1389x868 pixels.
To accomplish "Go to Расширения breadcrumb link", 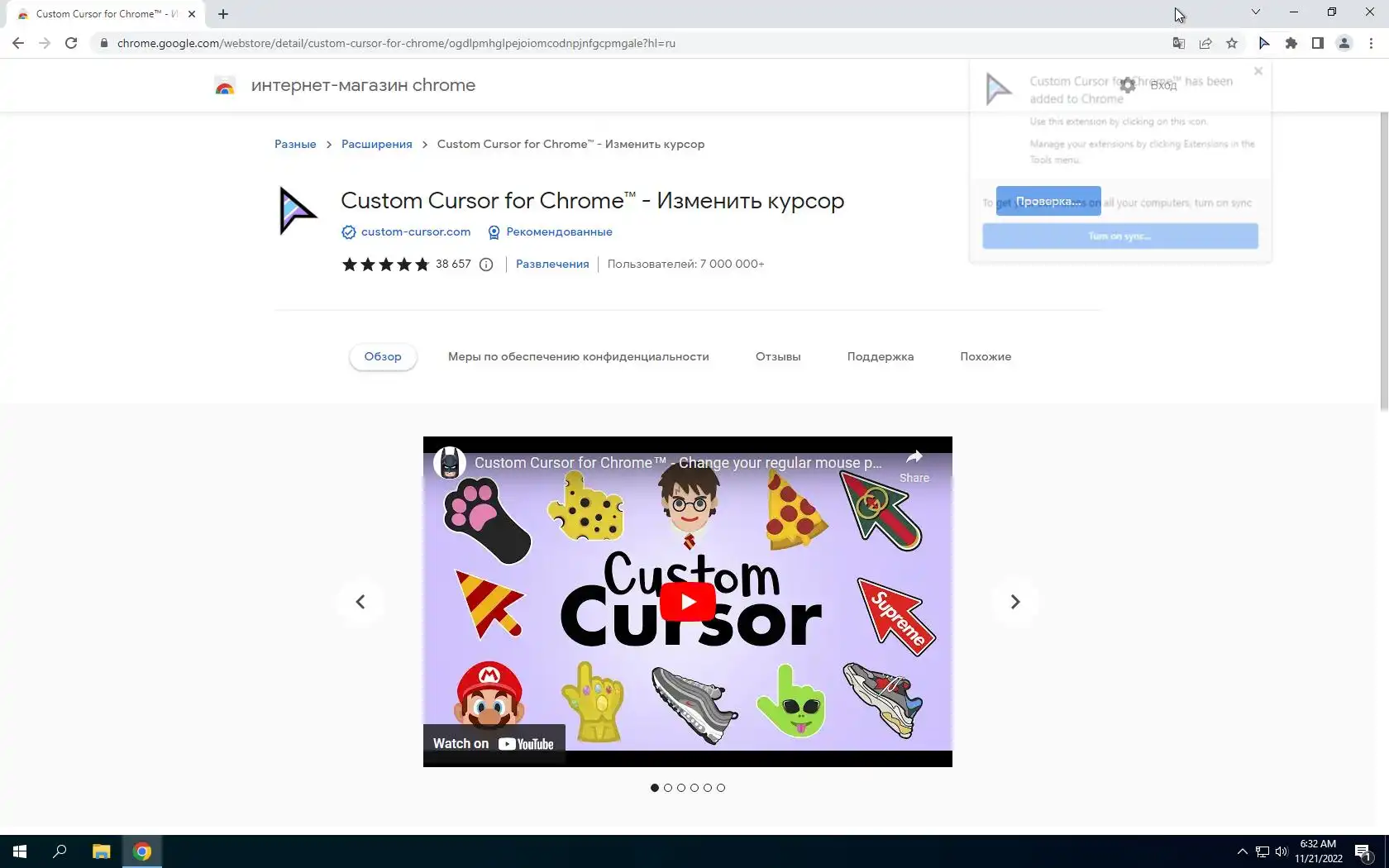I will [377, 144].
